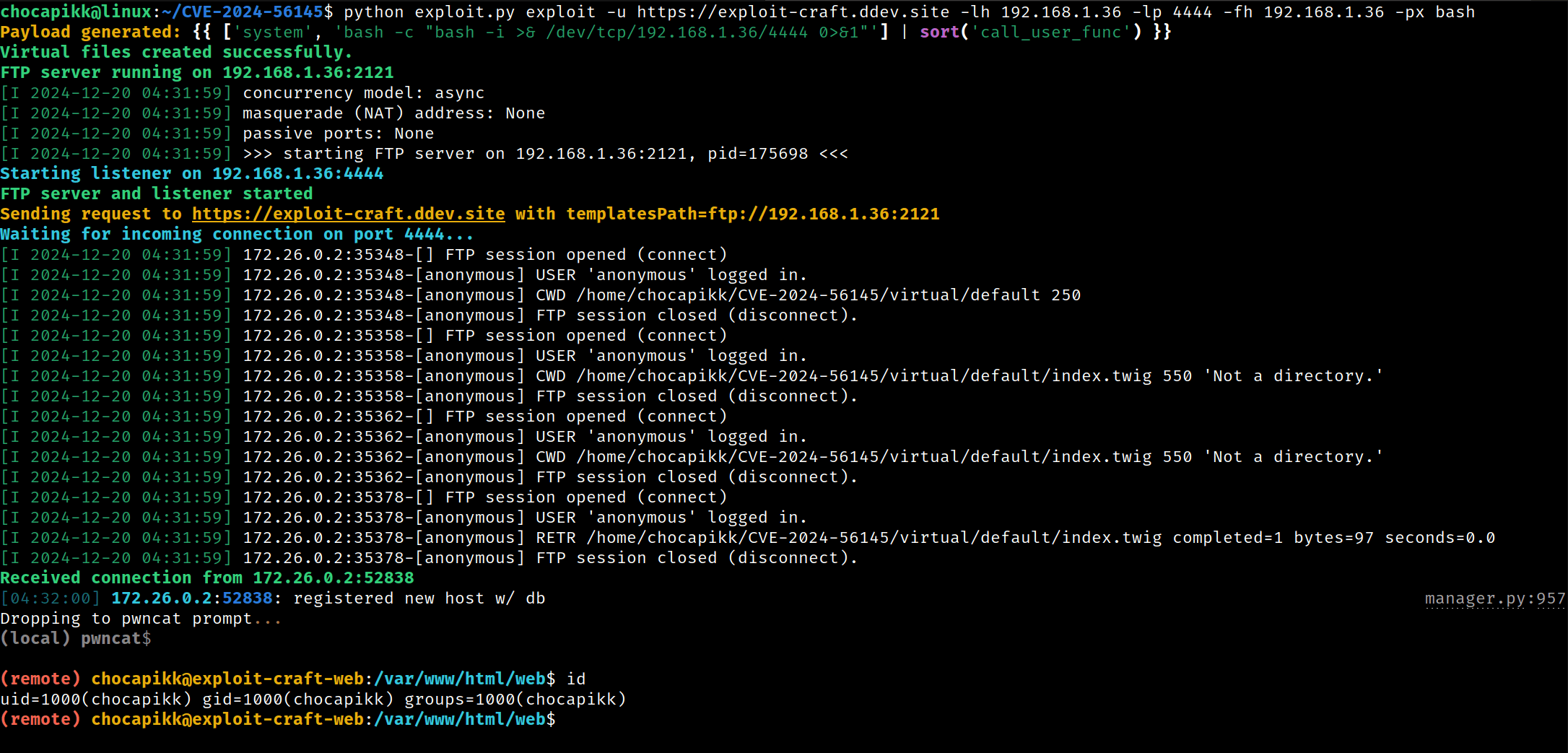Screen dimensions: 1568x753
Task: Click the 35348 'FTP session opened (connect)' line
Action: point(364,255)
